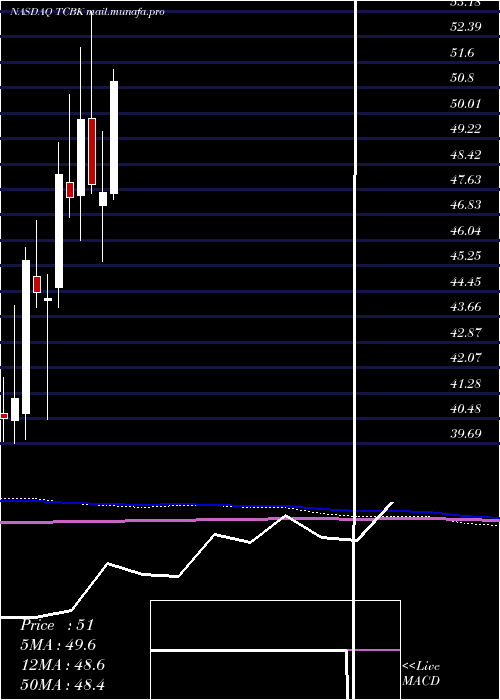Viewport: 500px width, 700px height.
Task: Select the 47.63 price axis label
Action: pos(466,180)
